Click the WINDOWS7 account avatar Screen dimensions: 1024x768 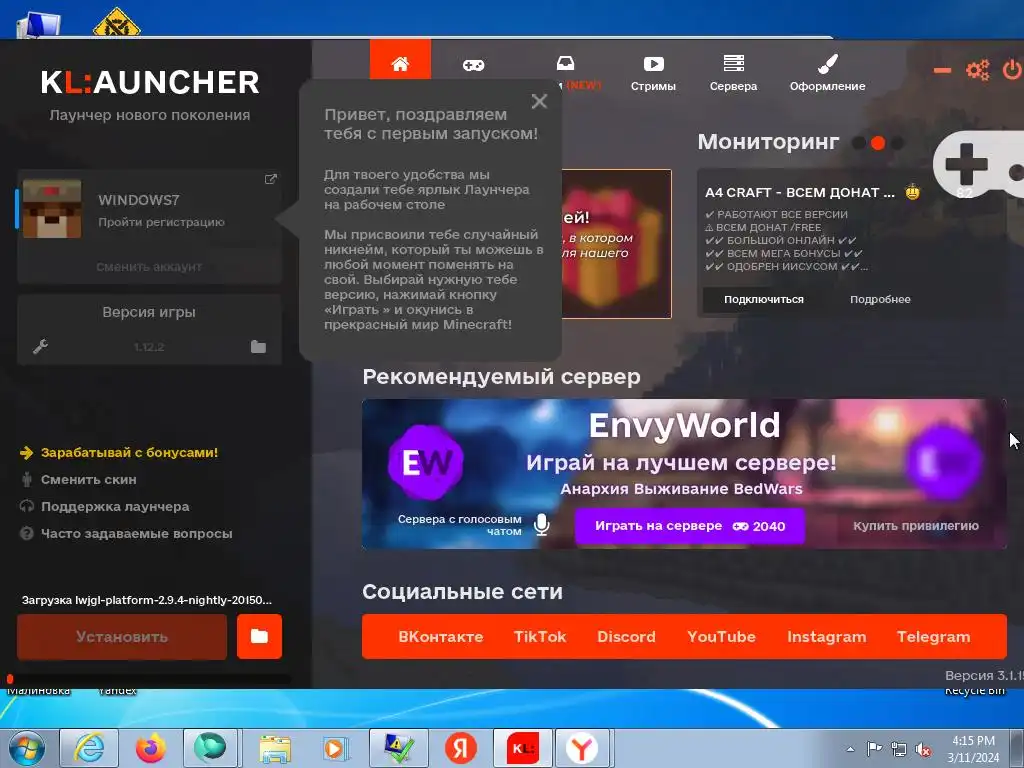point(52,209)
